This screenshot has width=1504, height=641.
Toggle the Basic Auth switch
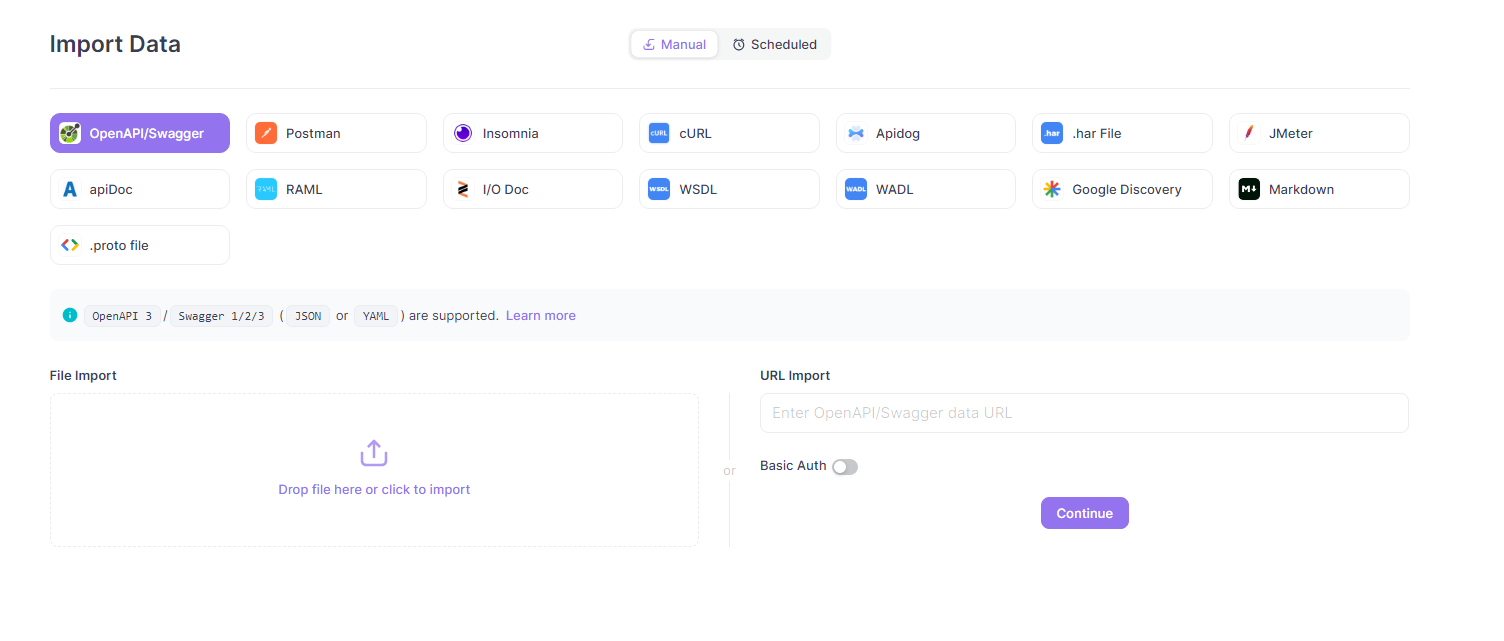tap(845, 467)
